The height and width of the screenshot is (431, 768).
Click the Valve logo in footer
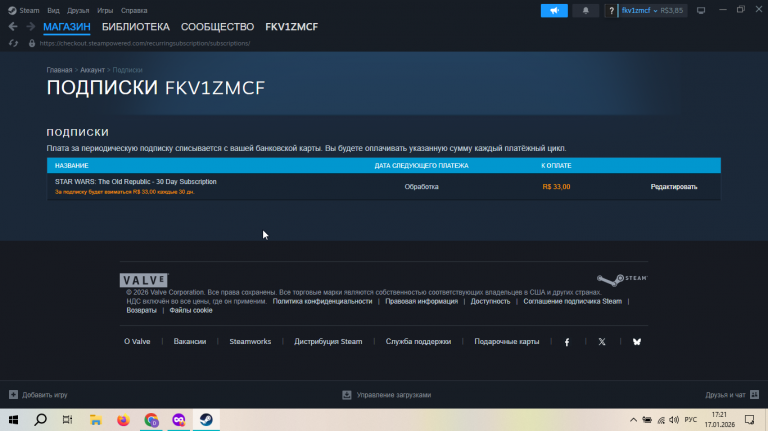click(x=144, y=280)
